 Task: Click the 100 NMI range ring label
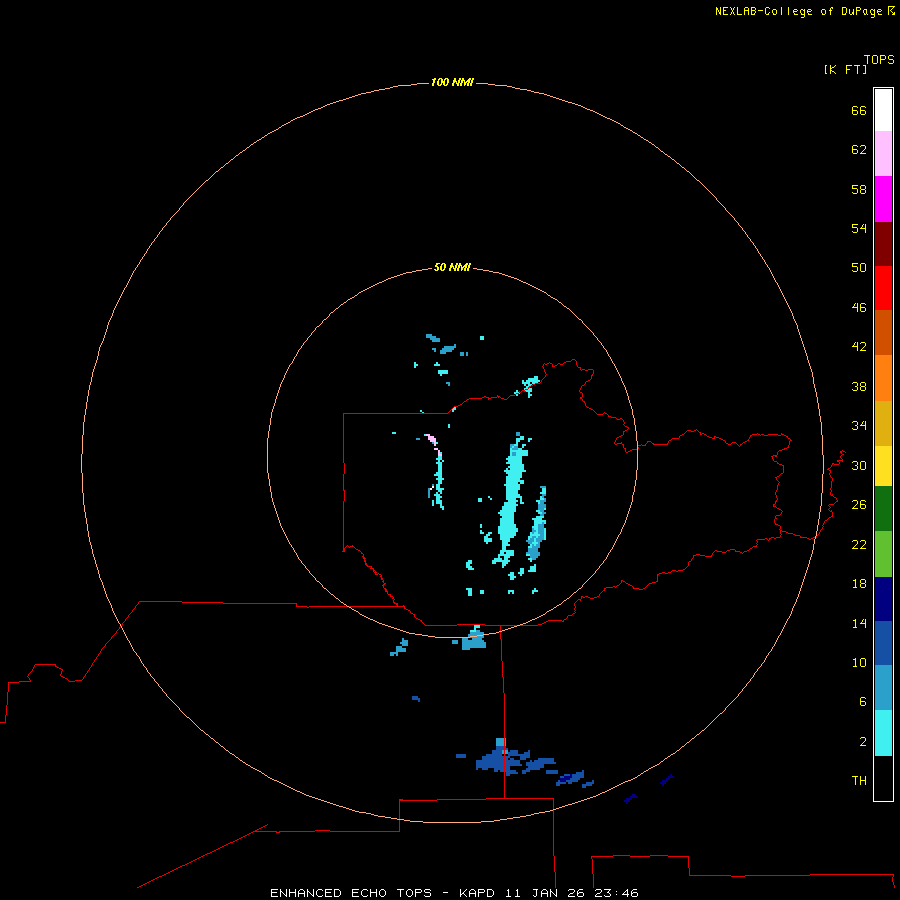point(452,82)
